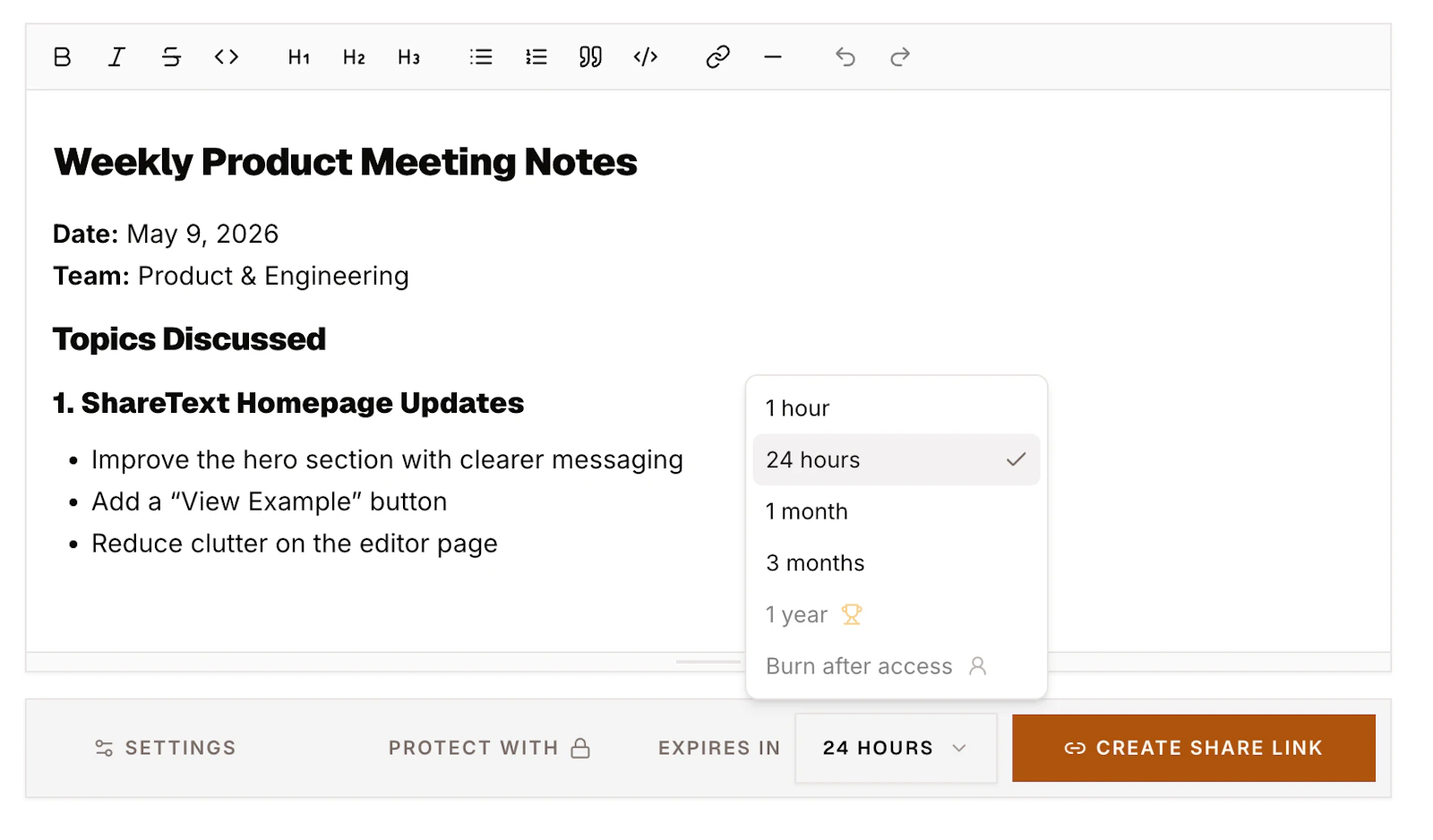Viewport: 1433px width, 840px height.
Task: Select the 24 hours expiry option
Action: (x=896, y=459)
